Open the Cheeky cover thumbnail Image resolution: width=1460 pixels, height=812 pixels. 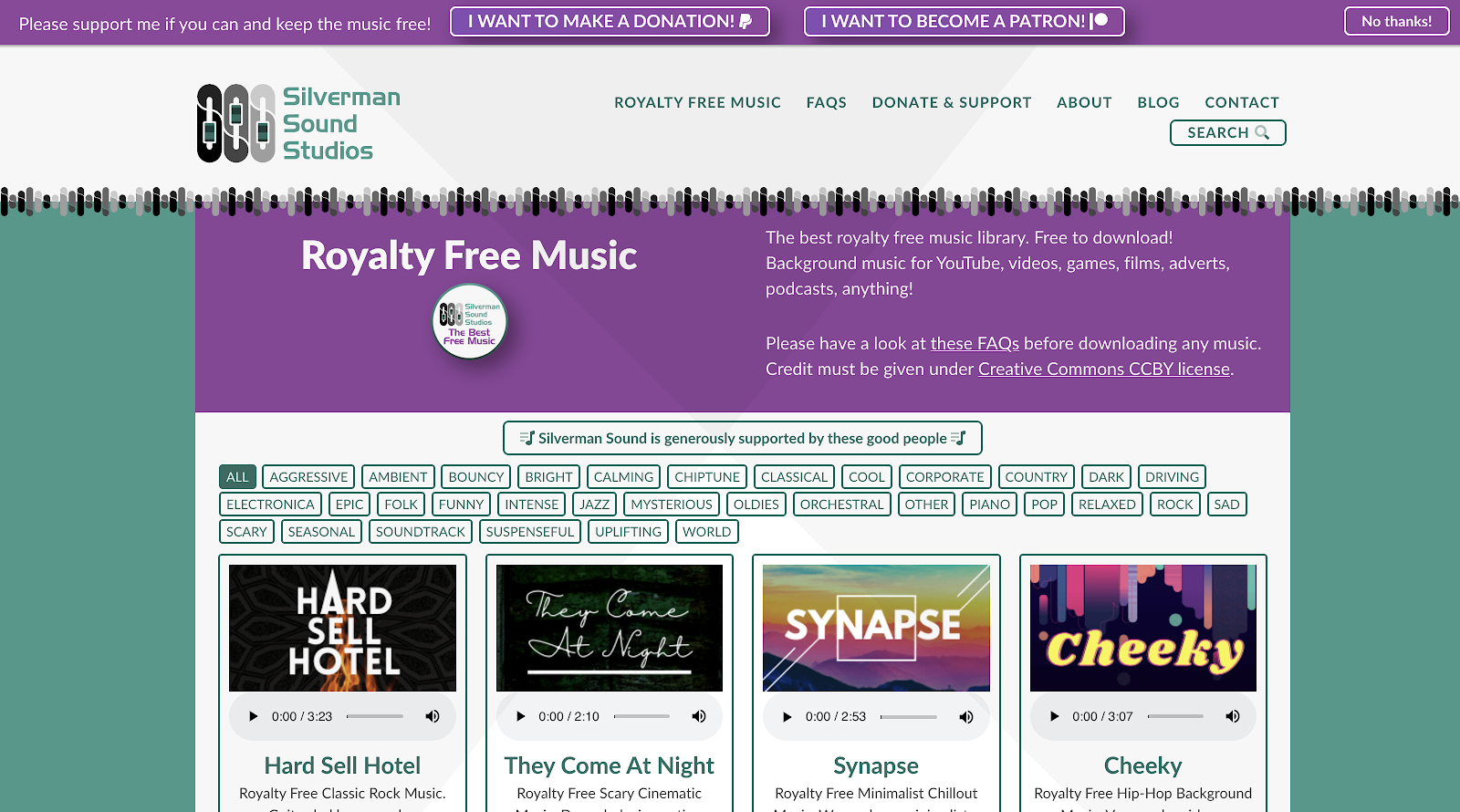click(x=1143, y=628)
